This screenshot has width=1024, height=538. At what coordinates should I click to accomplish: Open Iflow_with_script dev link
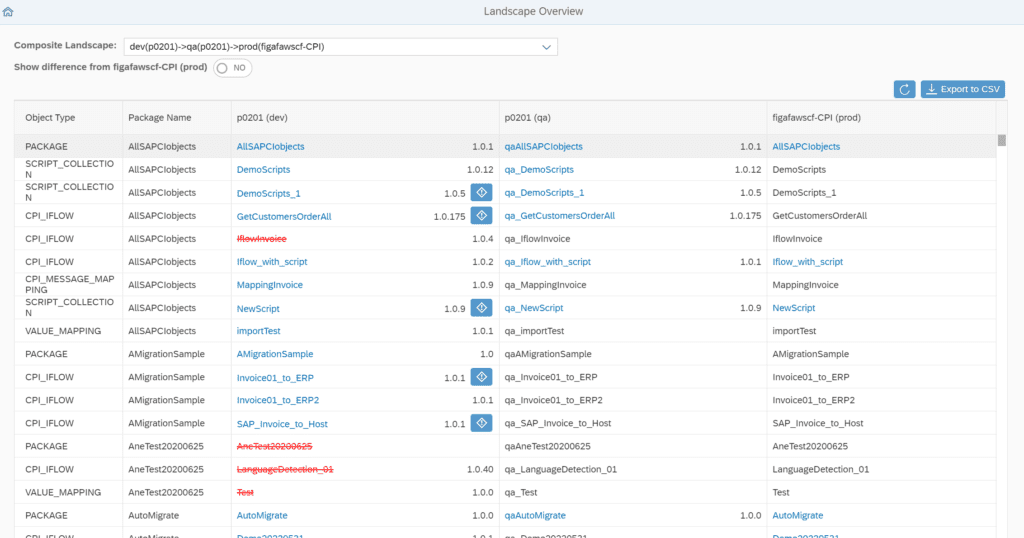click(x=272, y=261)
